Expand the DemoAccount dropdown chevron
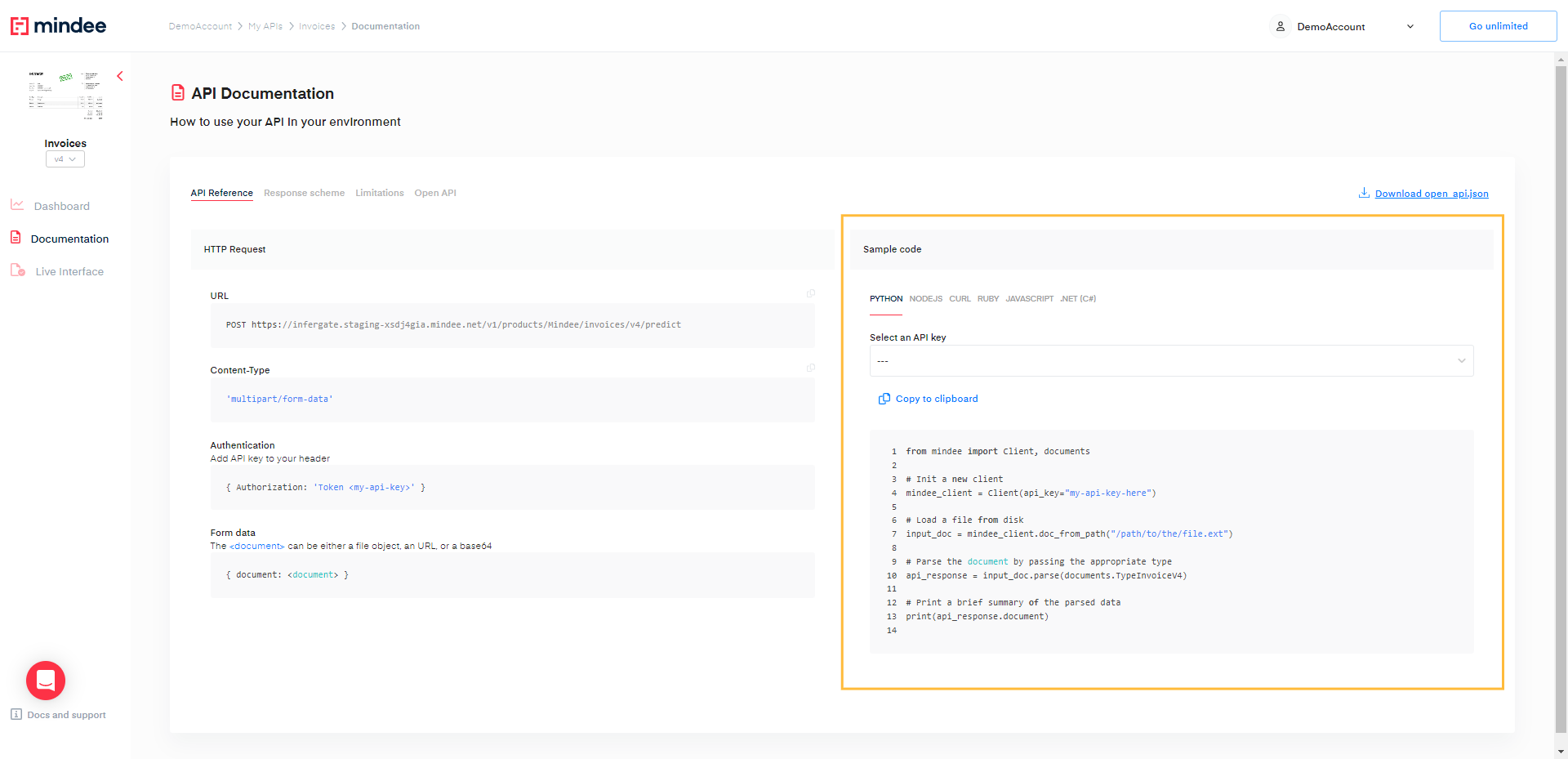This screenshot has height=759, width=1568. pyautogui.click(x=1410, y=26)
